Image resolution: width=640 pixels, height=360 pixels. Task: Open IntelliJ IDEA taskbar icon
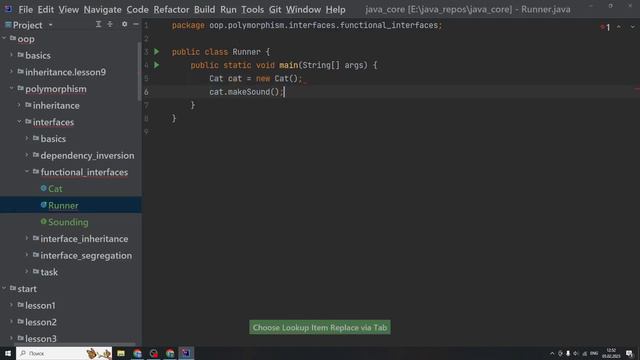(186, 353)
